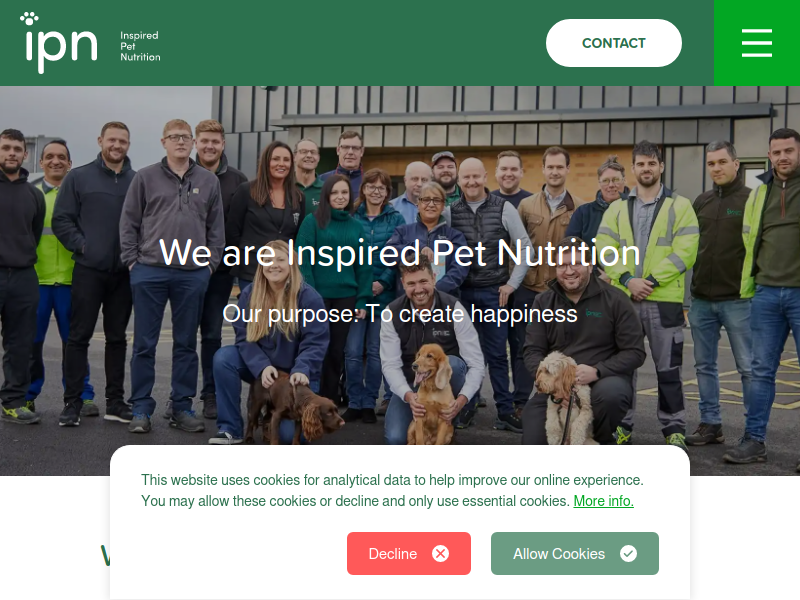
Task: Open the CONTACT page button
Action: coord(614,43)
